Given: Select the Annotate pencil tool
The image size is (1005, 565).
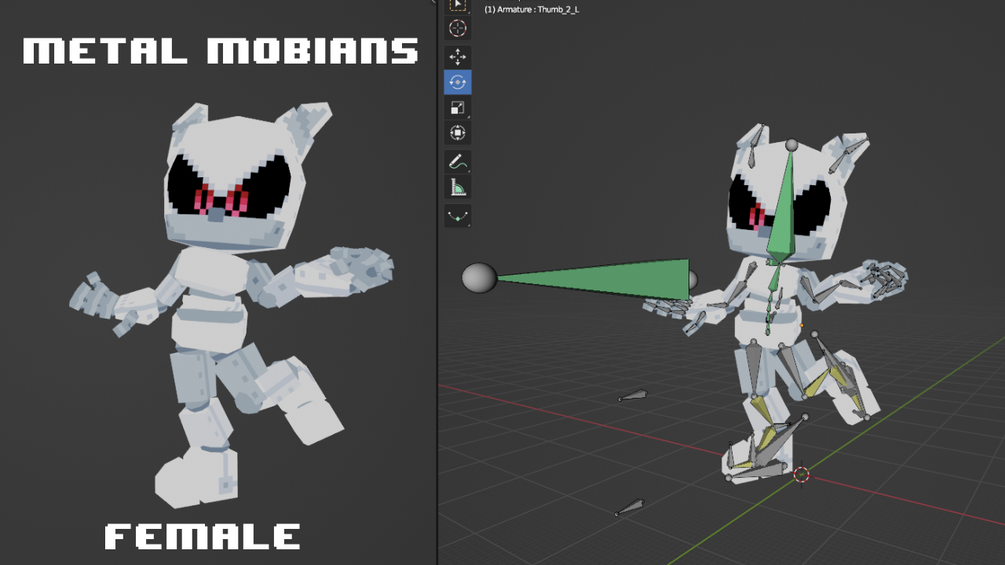Looking at the screenshot, I should click(x=458, y=161).
